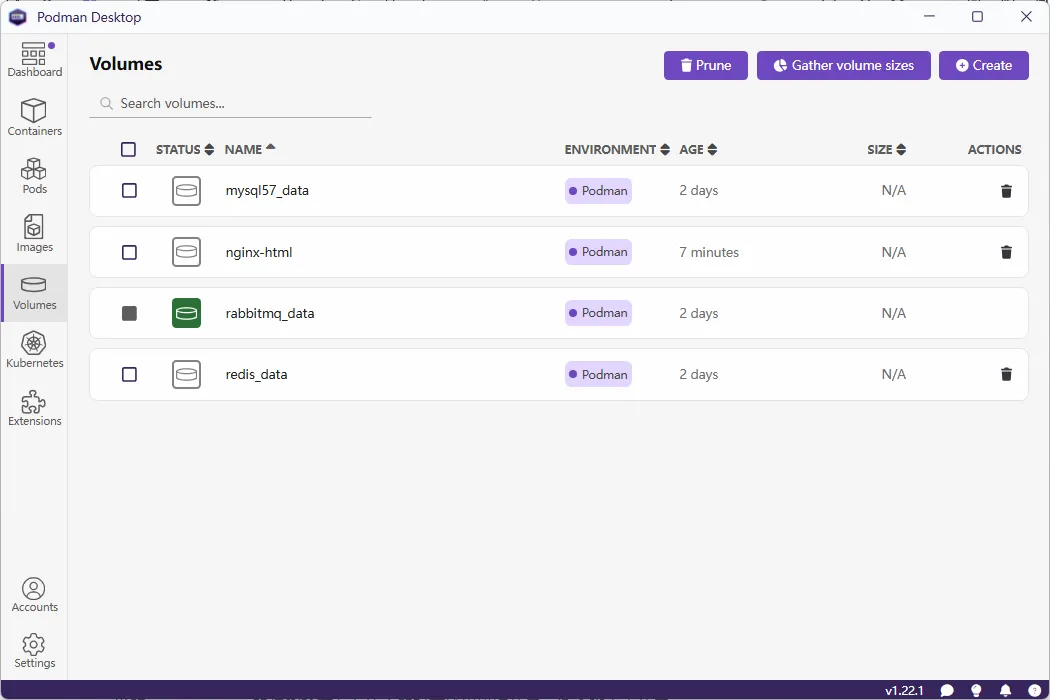This screenshot has height=700, width=1050.
Task: Select the mysql57_data volume checkbox
Action: coord(129,190)
